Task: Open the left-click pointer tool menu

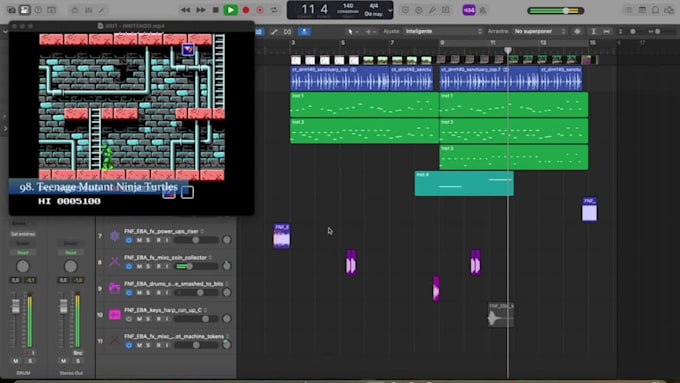Action: 352,31
